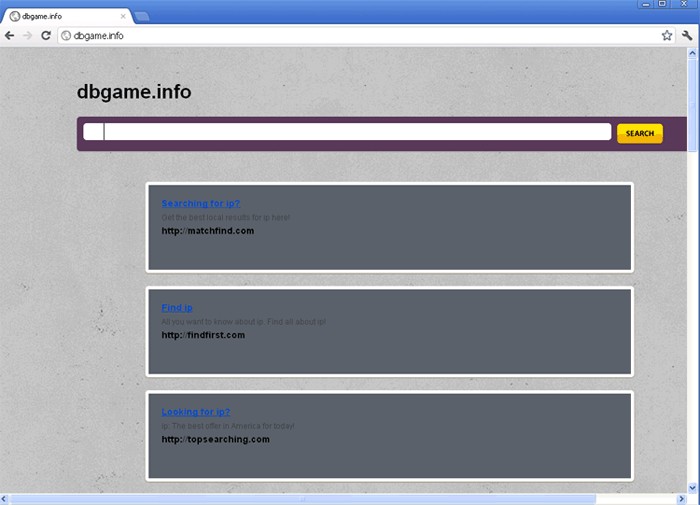Open the "Find ip" link
The width and height of the screenshot is (700, 505).
177,308
